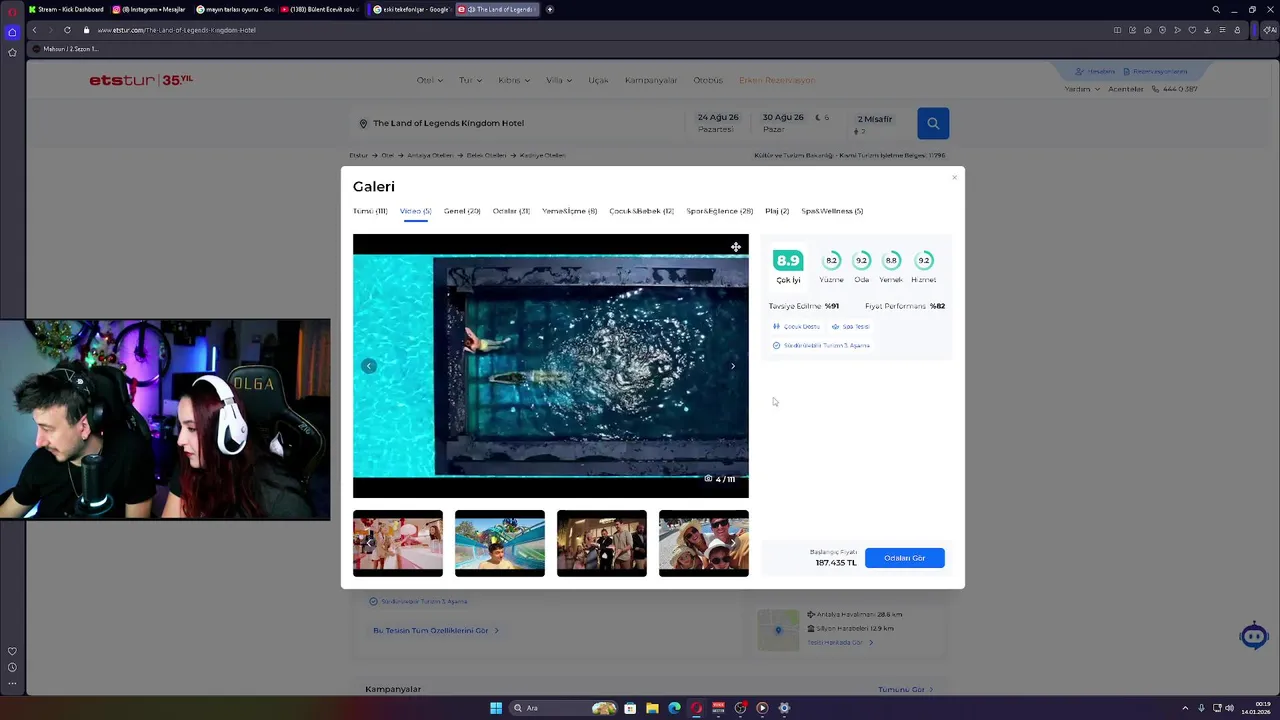Open pink room thumbnail in gallery strip
Screen dimensions: 1280x720
pos(398,543)
